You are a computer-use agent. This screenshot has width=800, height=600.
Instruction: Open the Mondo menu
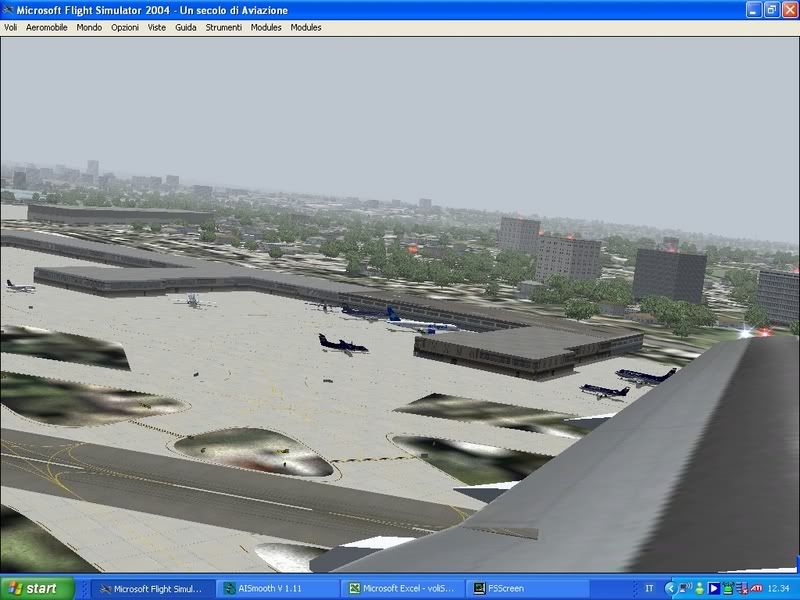pyautogui.click(x=89, y=28)
